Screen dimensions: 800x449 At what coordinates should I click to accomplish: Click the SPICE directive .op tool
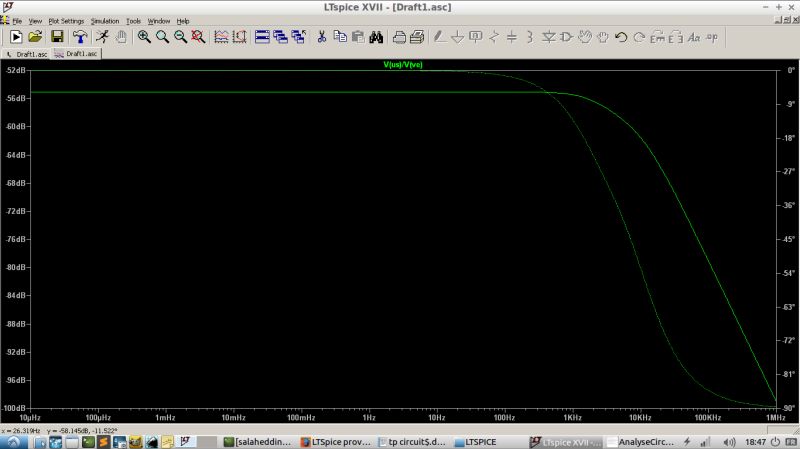(x=712, y=37)
